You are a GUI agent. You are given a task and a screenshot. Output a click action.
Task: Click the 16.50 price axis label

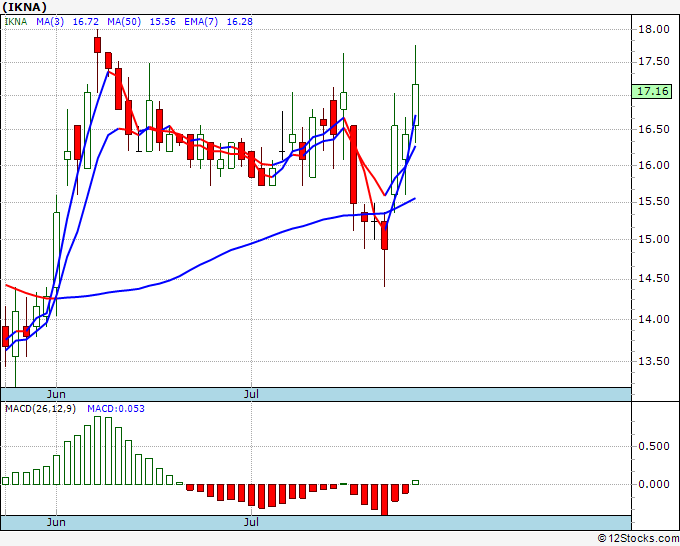click(x=654, y=129)
